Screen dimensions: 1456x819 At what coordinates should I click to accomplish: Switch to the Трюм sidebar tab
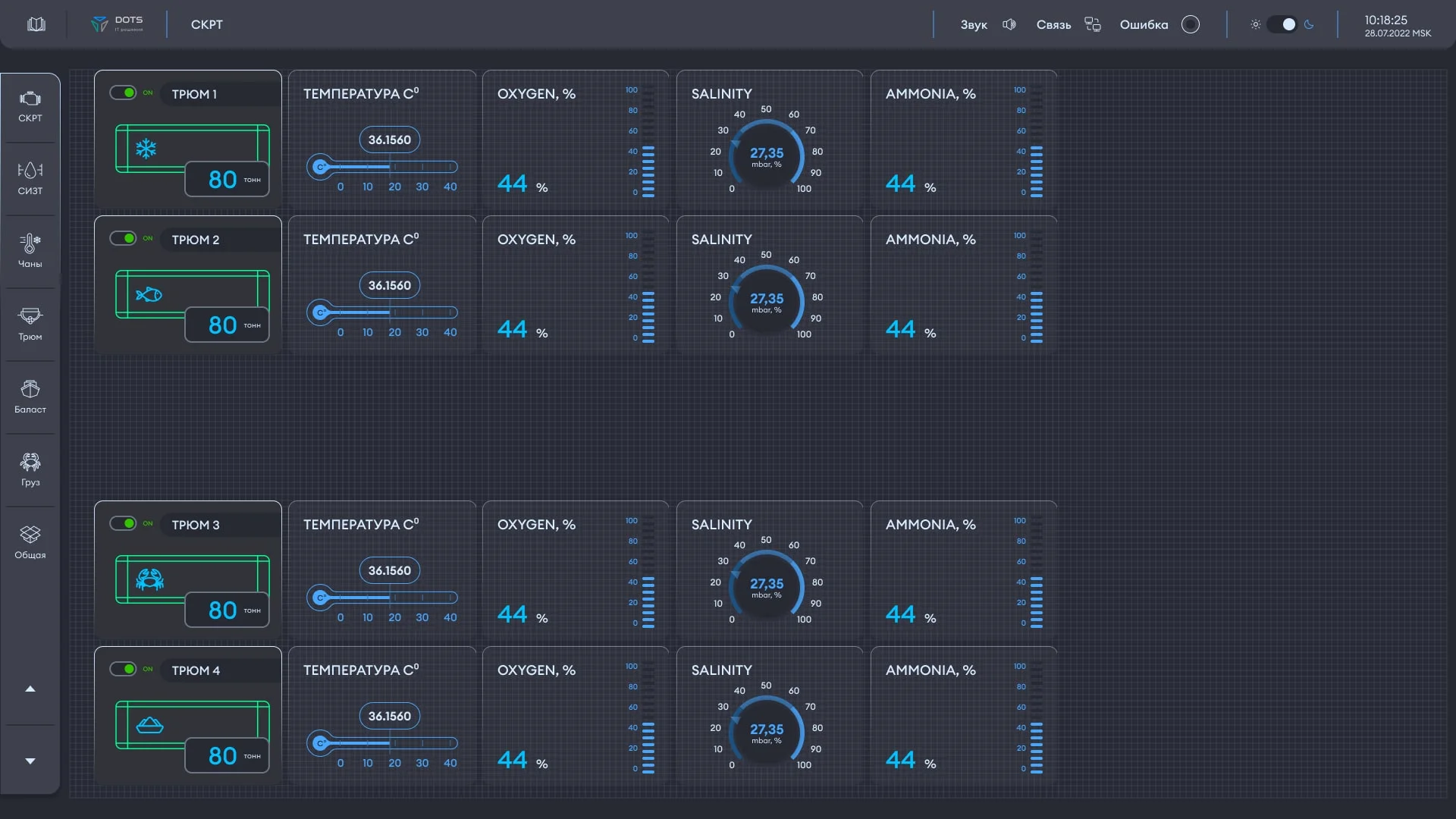30,324
